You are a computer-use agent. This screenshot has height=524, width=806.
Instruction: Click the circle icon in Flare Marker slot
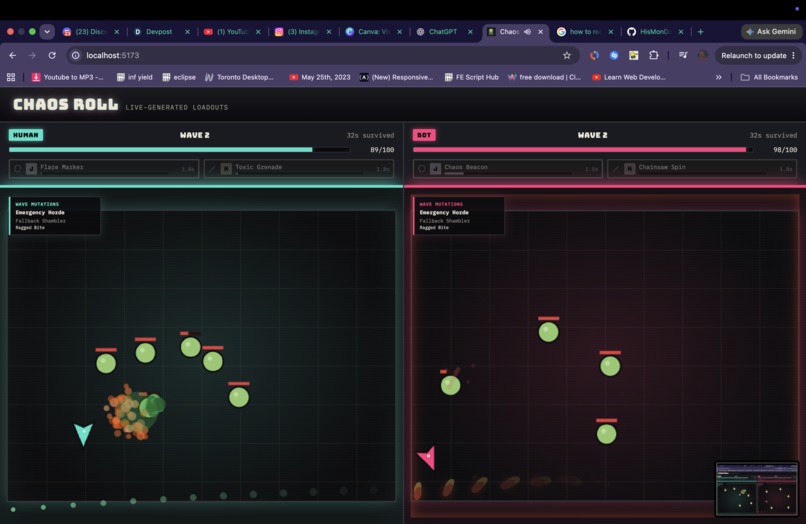(x=18, y=168)
